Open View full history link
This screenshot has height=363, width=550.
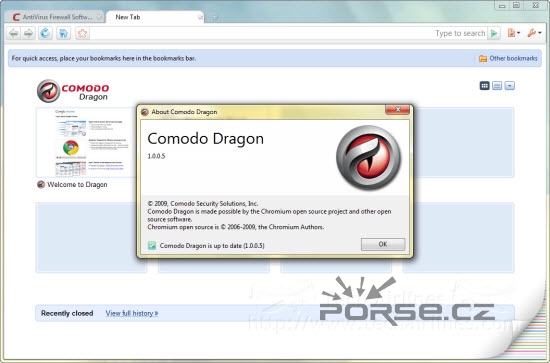tap(132, 313)
